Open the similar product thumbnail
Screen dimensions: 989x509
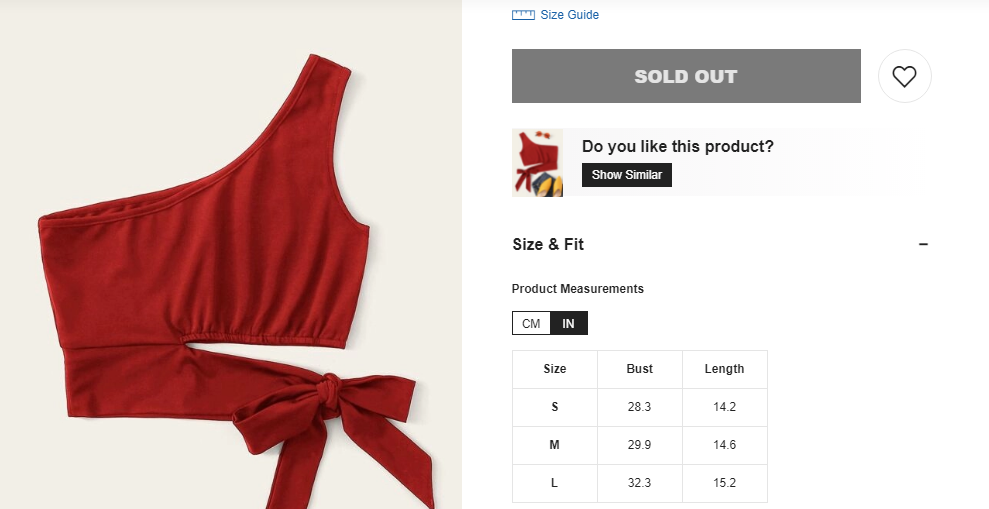click(x=537, y=163)
